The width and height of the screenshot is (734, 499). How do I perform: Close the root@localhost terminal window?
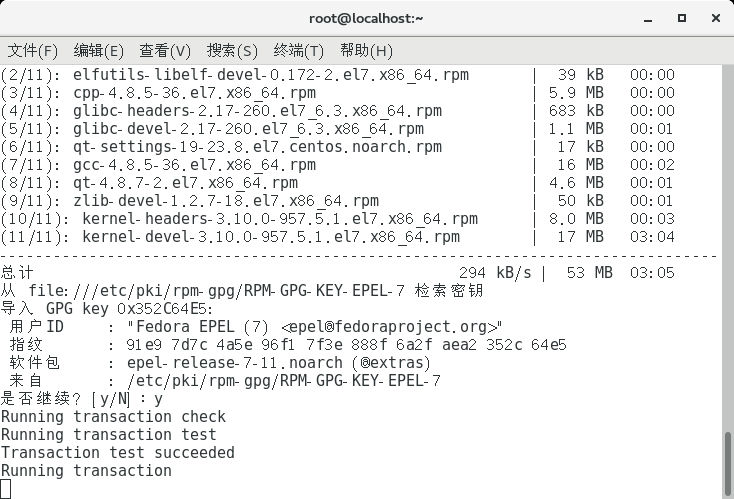click(716, 18)
